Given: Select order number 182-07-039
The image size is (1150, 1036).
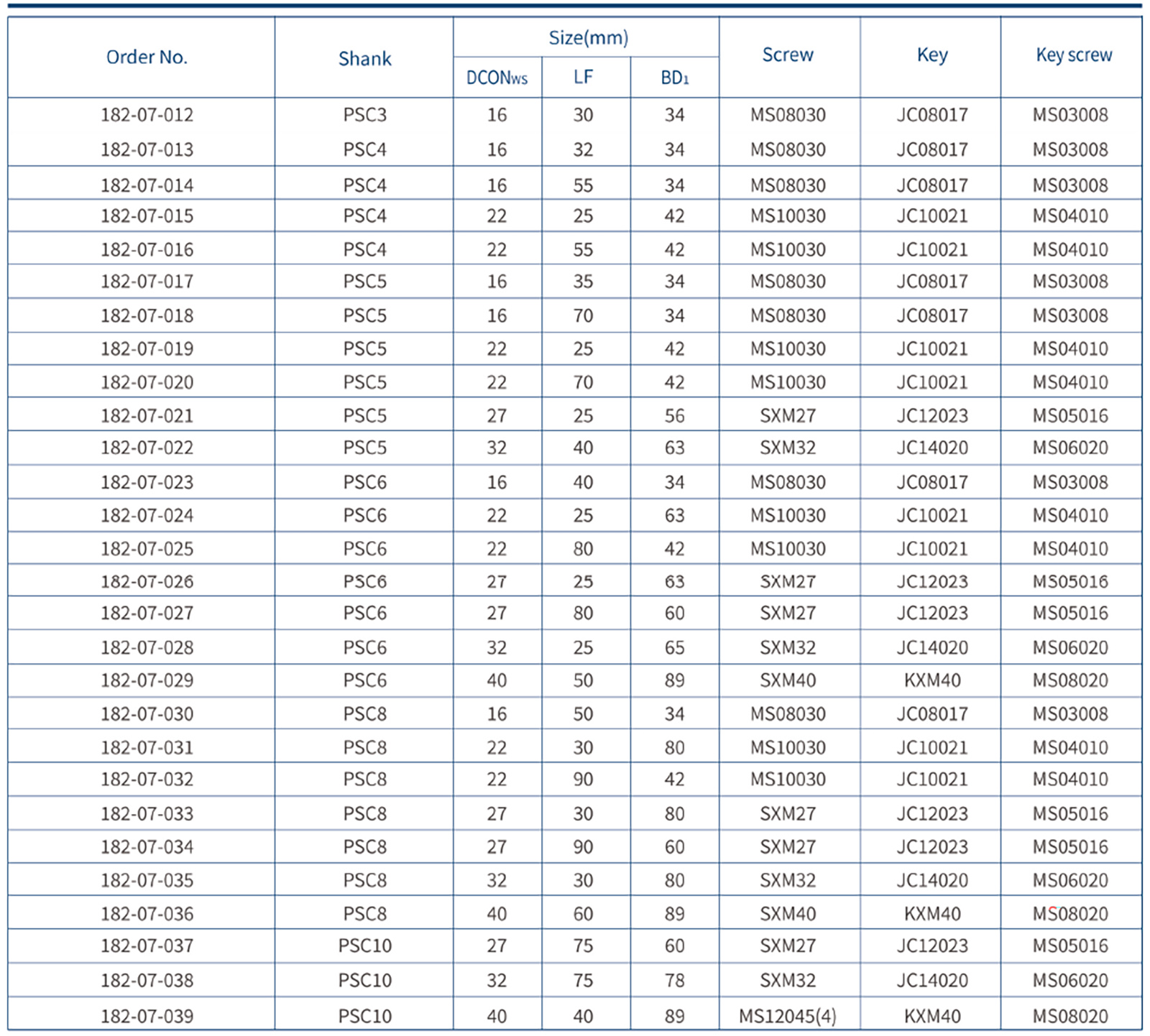Looking at the screenshot, I should [x=147, y=1017].
